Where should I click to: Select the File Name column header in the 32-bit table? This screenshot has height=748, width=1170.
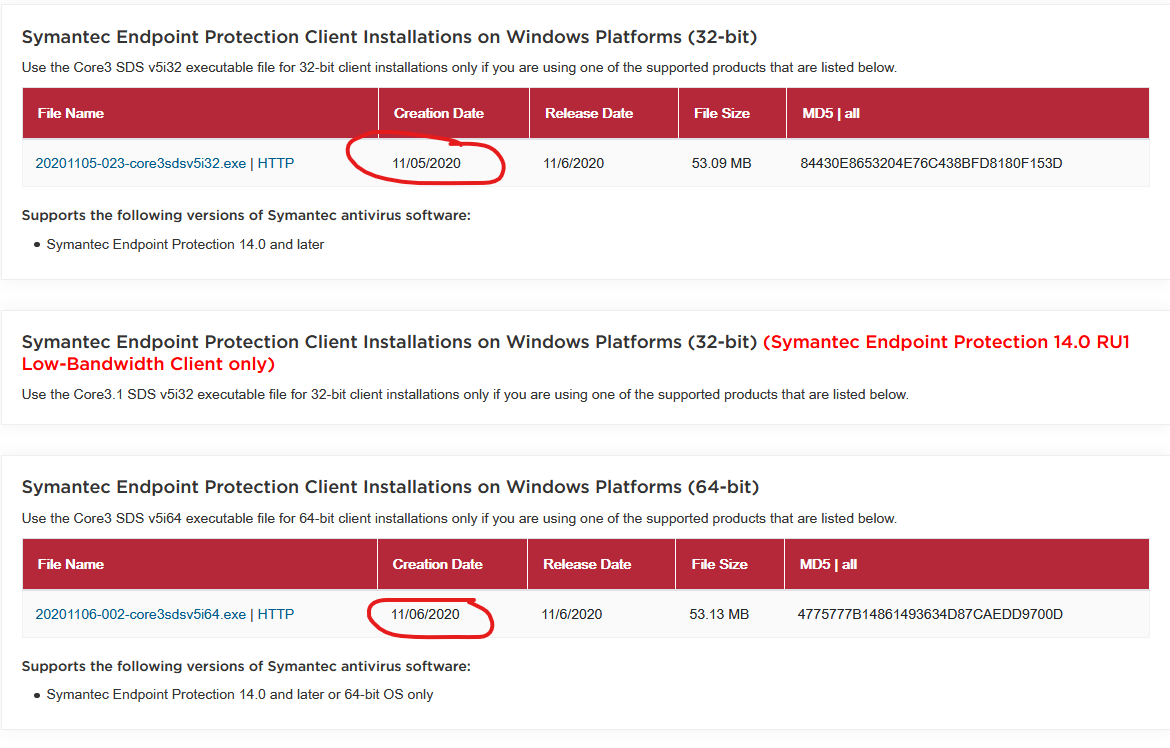pyautogui.click(x=70, y=113)
